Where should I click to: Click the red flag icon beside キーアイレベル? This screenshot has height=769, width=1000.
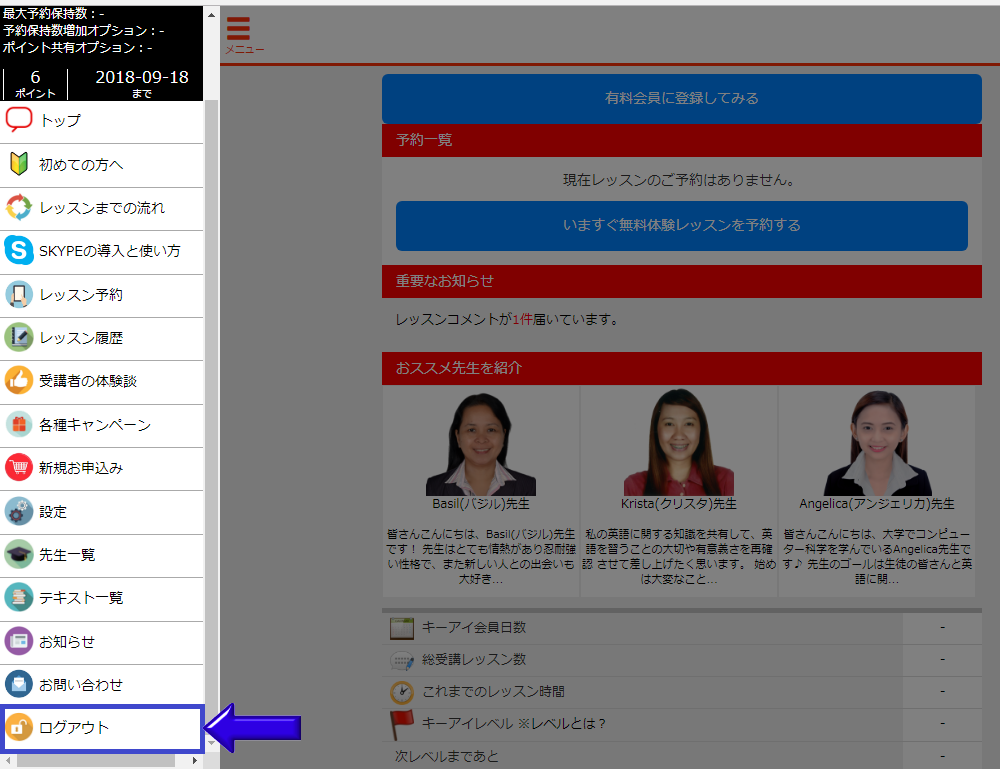click(x=402, y=725)
